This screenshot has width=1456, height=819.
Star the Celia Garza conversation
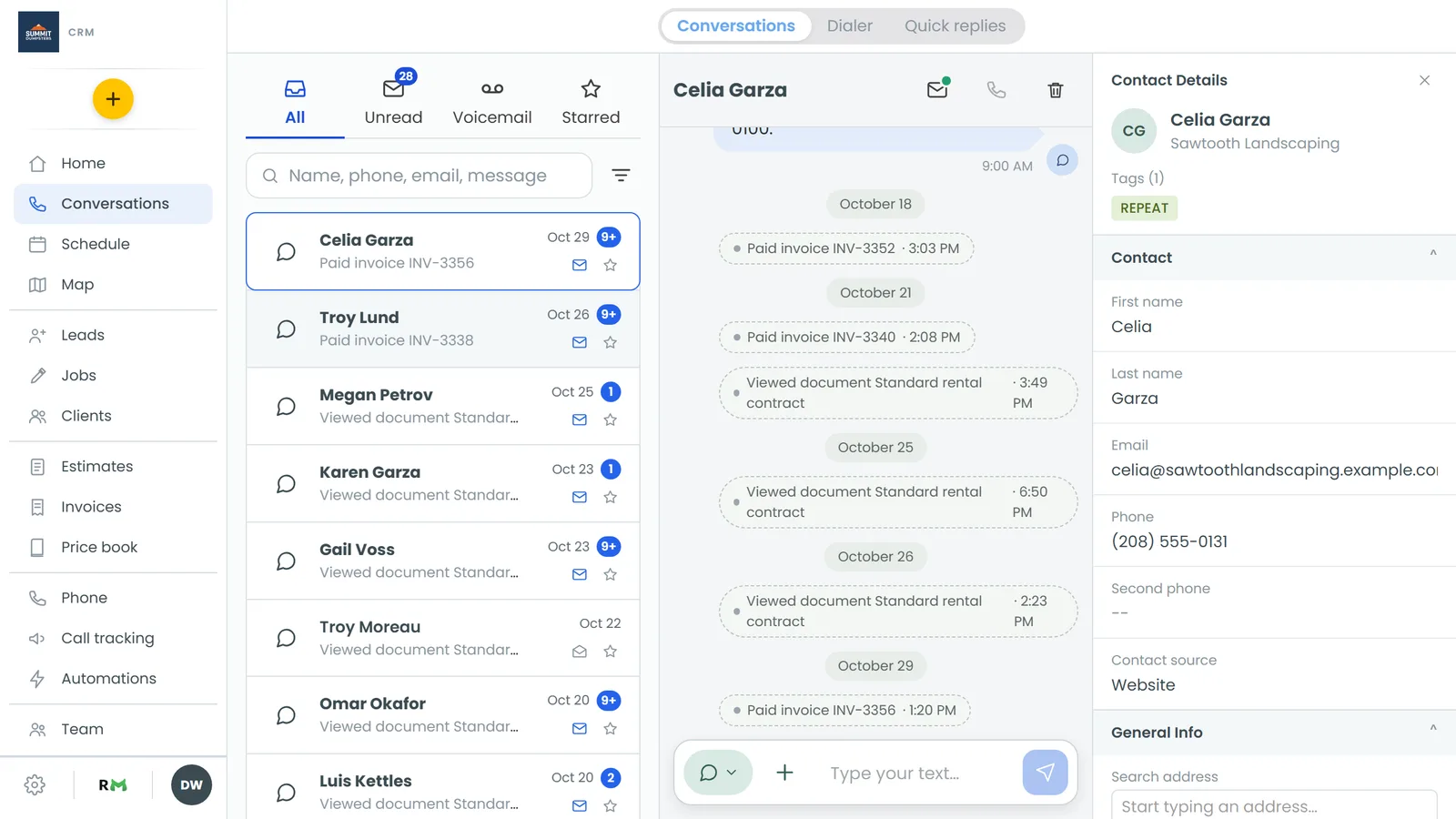click(x=611, y=265)
